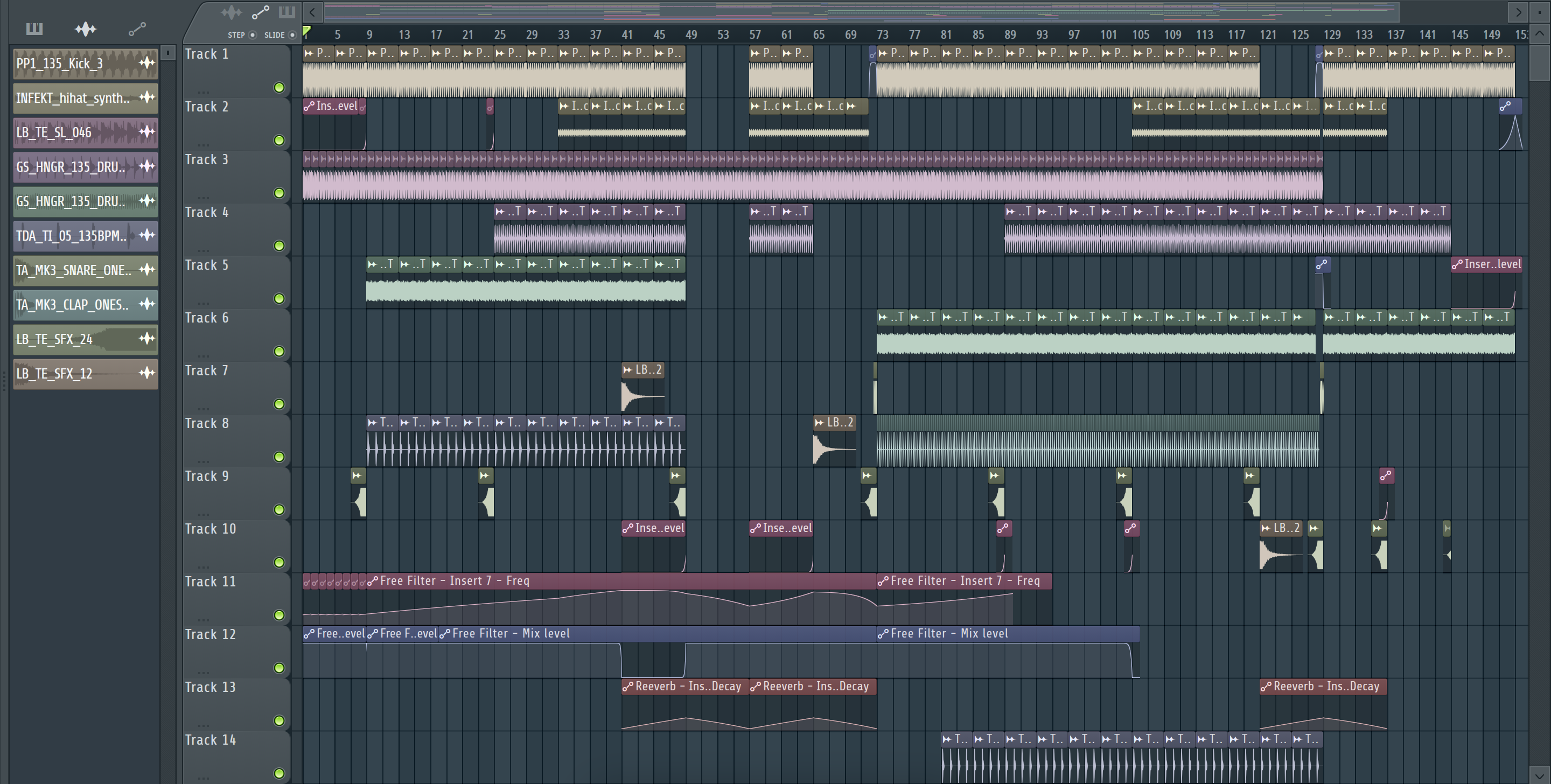Image resolution: width=1551 pixels, height=784 pixels.
Task: Open waveform icon on LB_TE_SFX_24
Action: tap(147, 338)
